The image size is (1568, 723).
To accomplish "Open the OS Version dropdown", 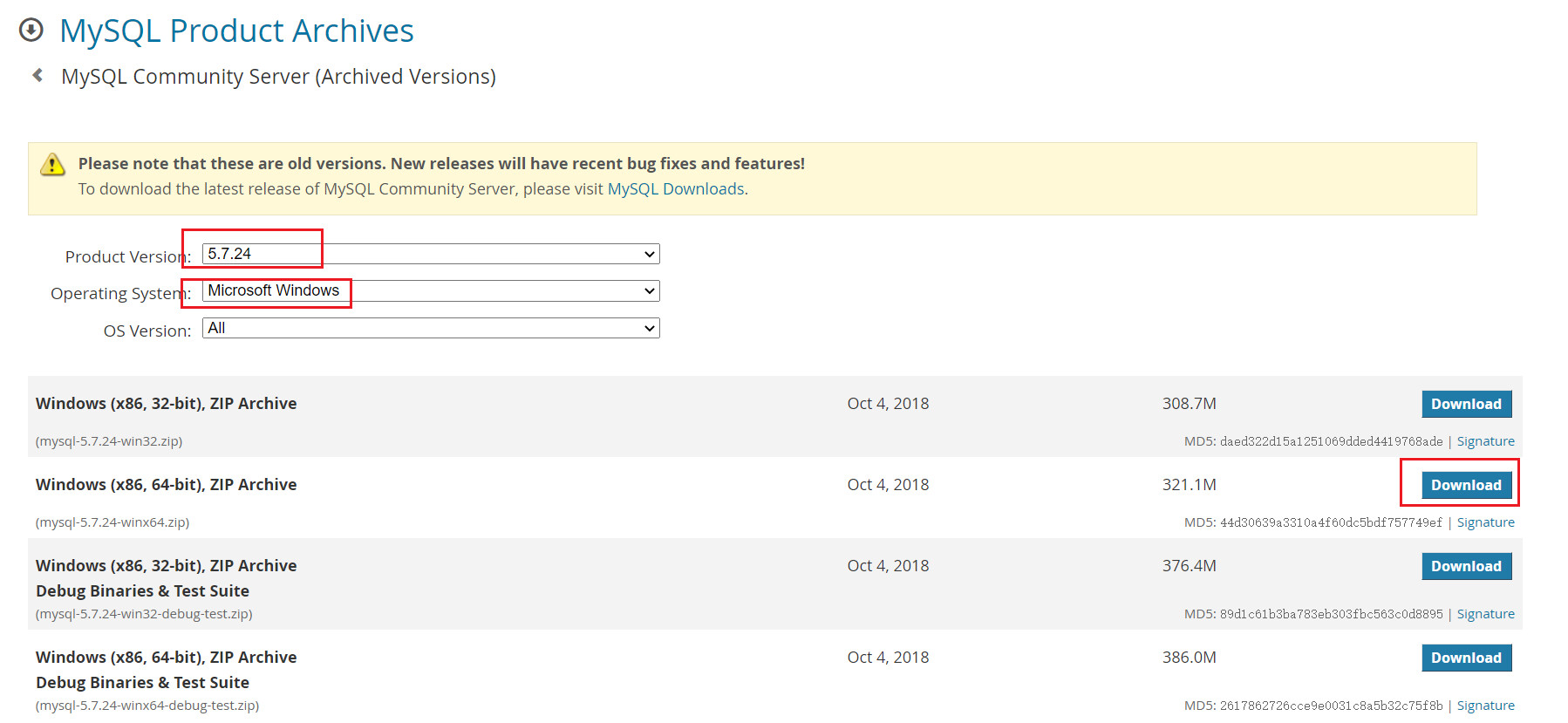I will pos(431,328).
